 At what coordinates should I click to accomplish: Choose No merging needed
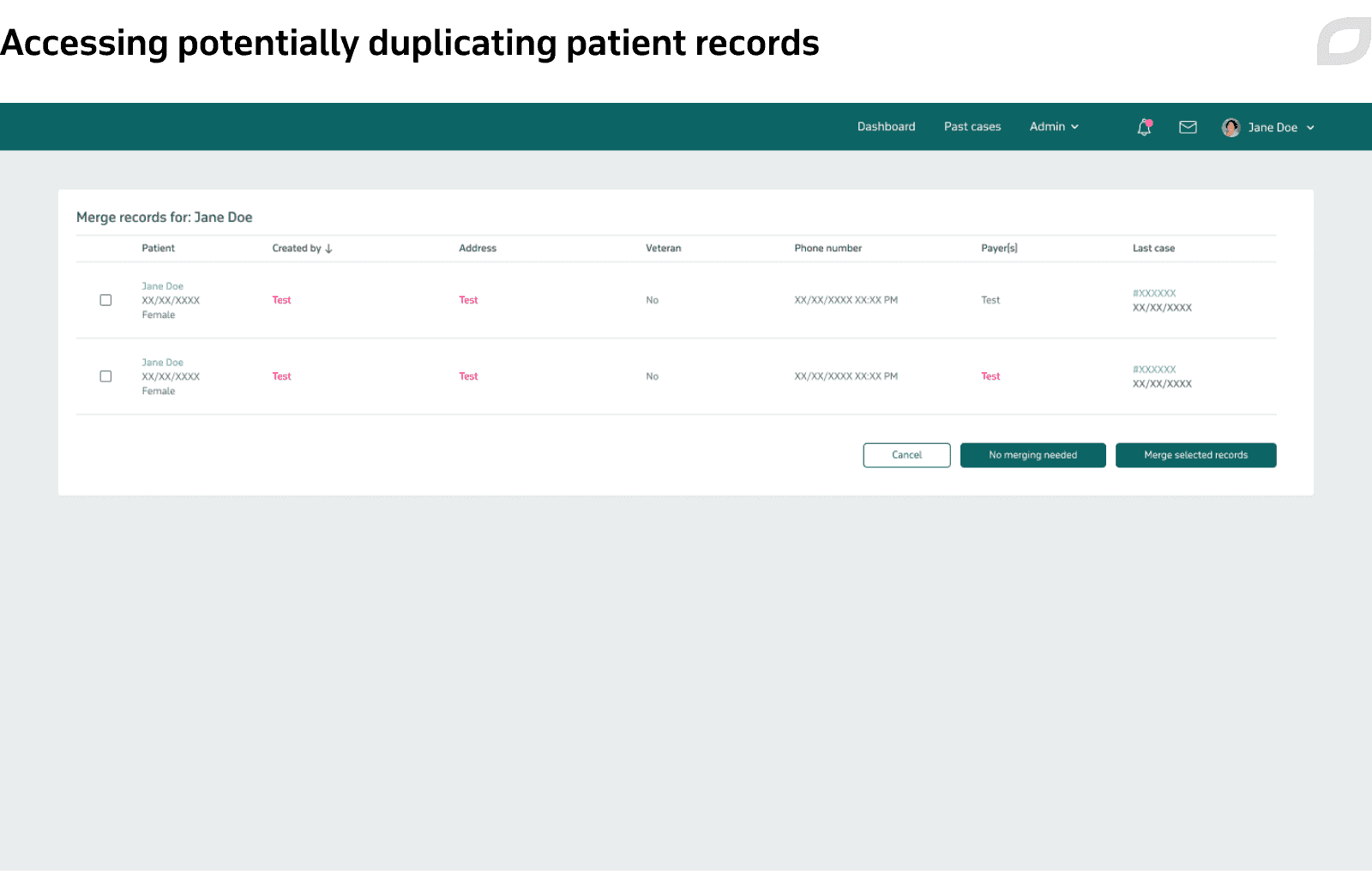click(1032, 455)
